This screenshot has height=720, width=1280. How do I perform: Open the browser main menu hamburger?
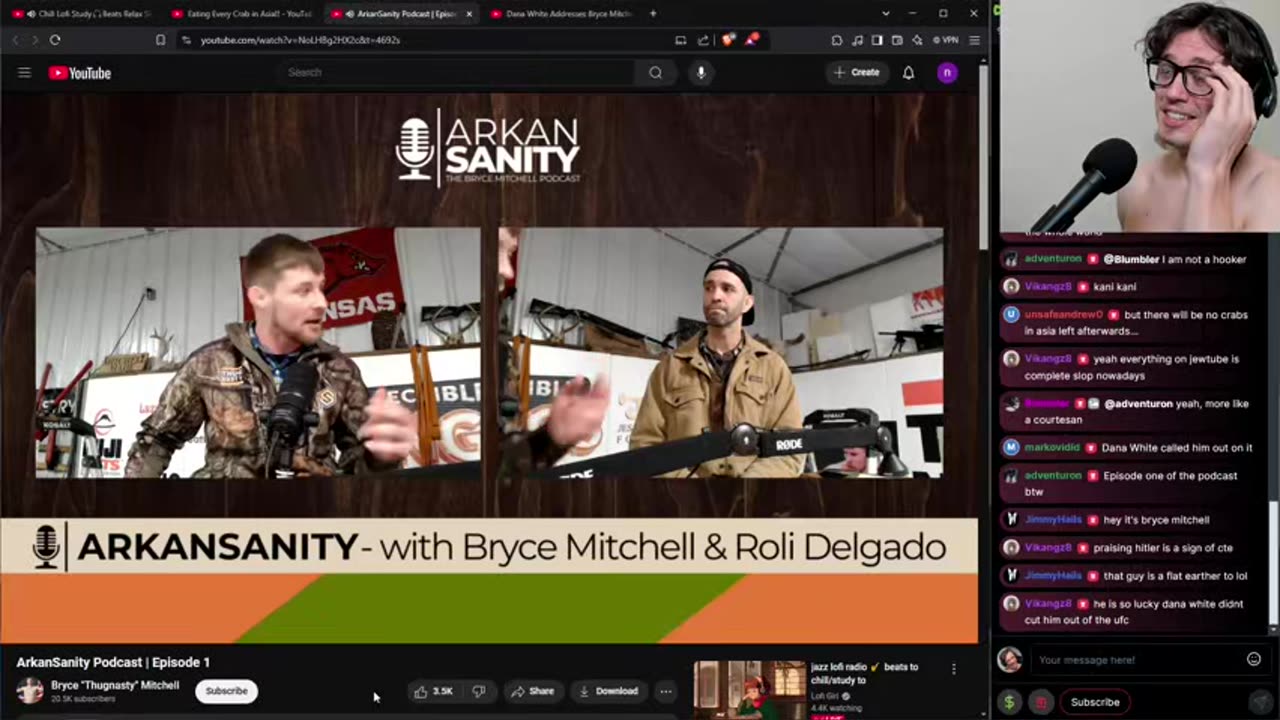point(974,40)
